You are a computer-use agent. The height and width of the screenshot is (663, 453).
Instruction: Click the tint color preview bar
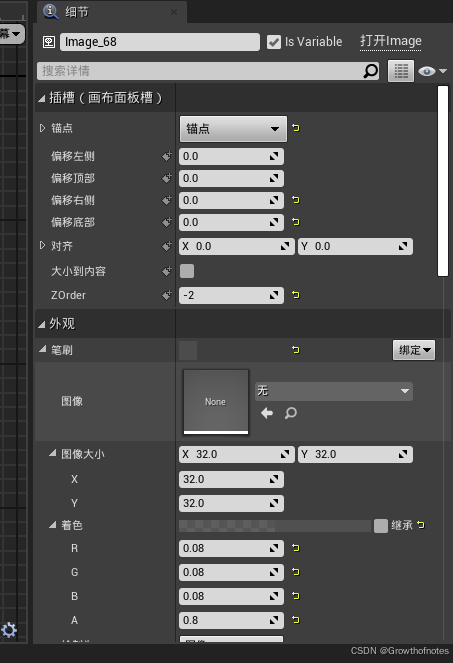pyautogui.click(x=275, y=526)
